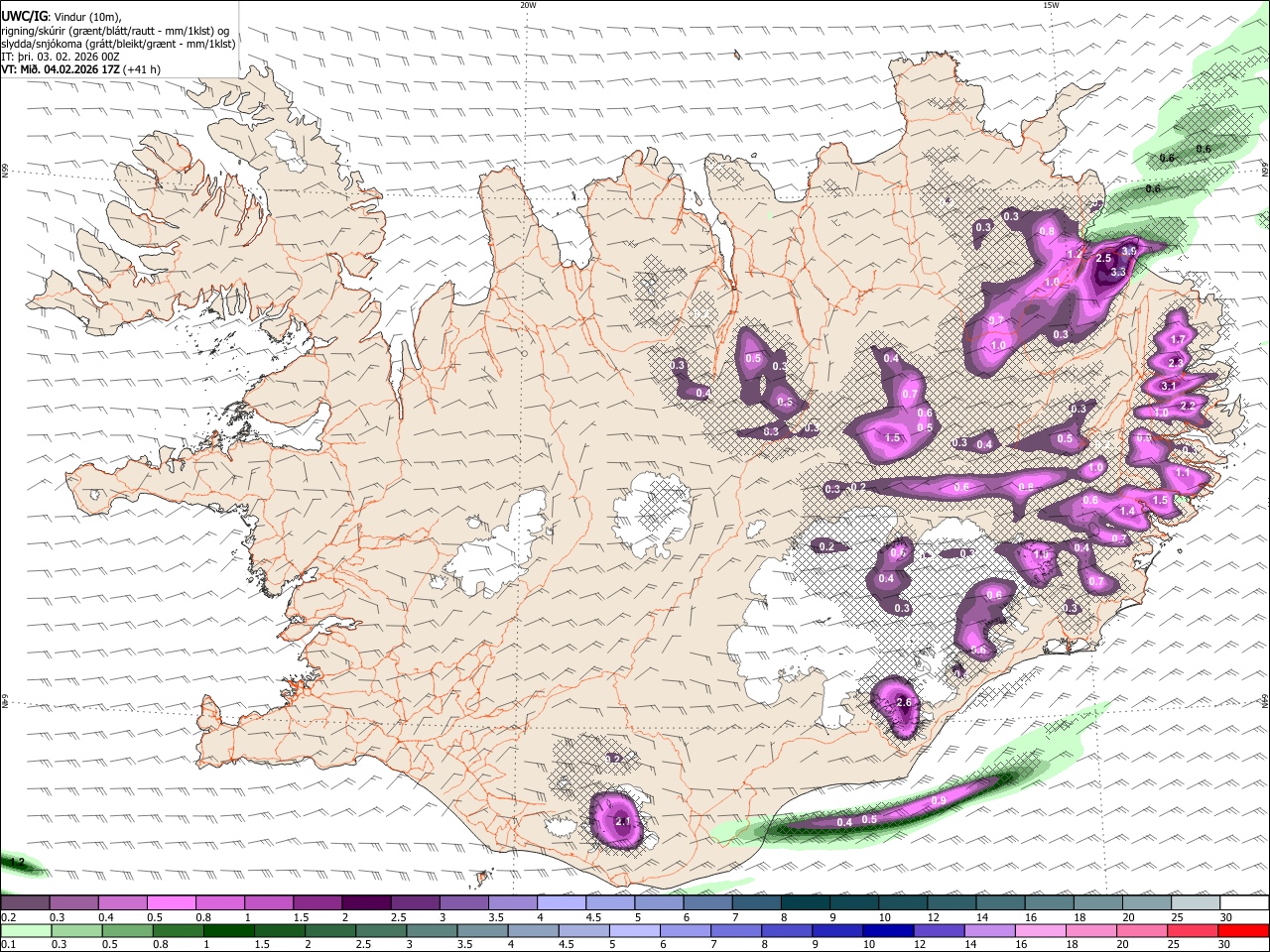Image resolution: width=1270 pixels, height=952 pixels.
Task: Pick pink rain swatch between 18 and 20
Action: (1090, 930)
